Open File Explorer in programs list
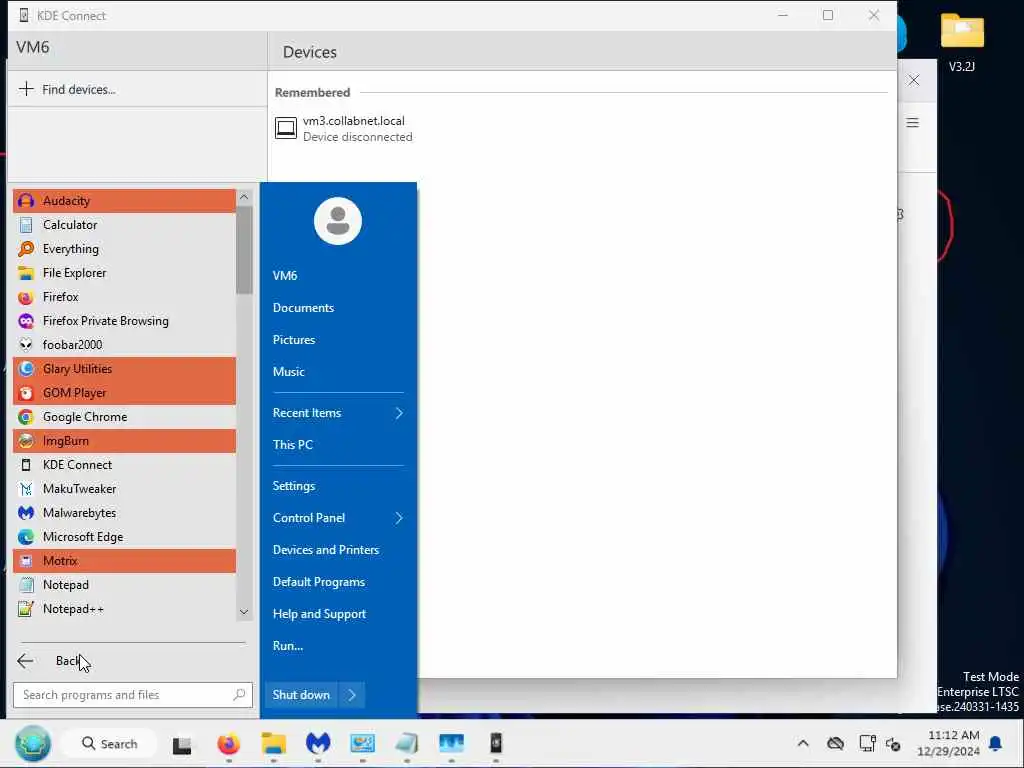1024x768 pixels. tap(124, 273)
